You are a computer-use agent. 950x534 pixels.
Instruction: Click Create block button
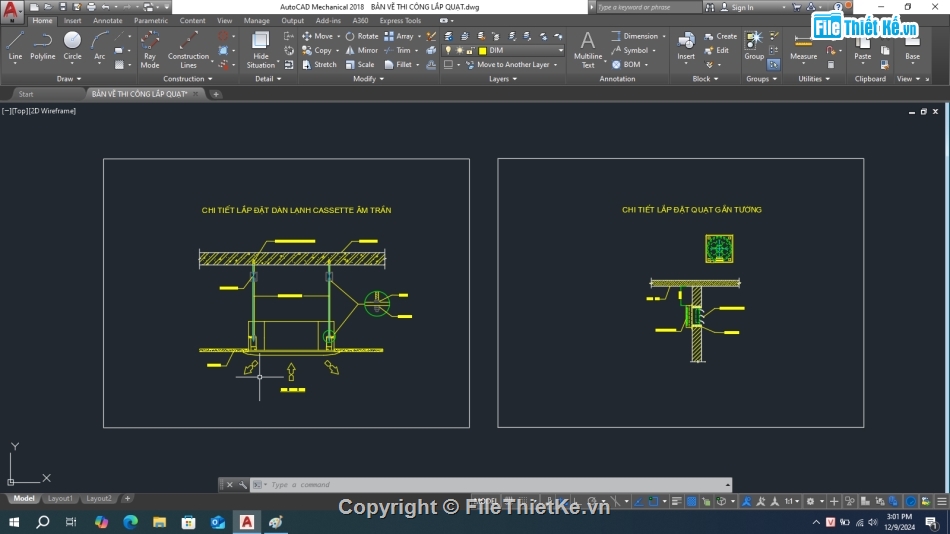(x=720, y=36)
